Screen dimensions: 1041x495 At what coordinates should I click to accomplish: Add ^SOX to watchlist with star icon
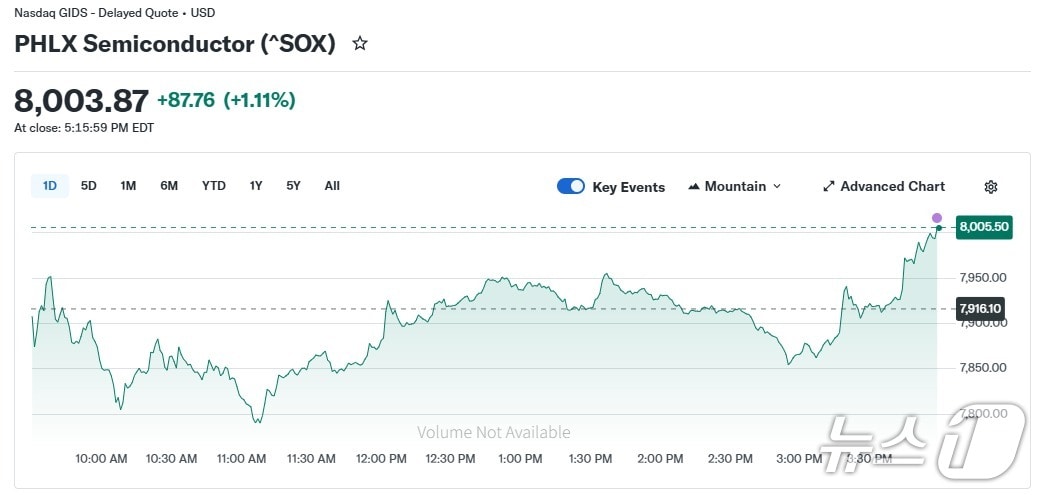click(x=360, y=44)
